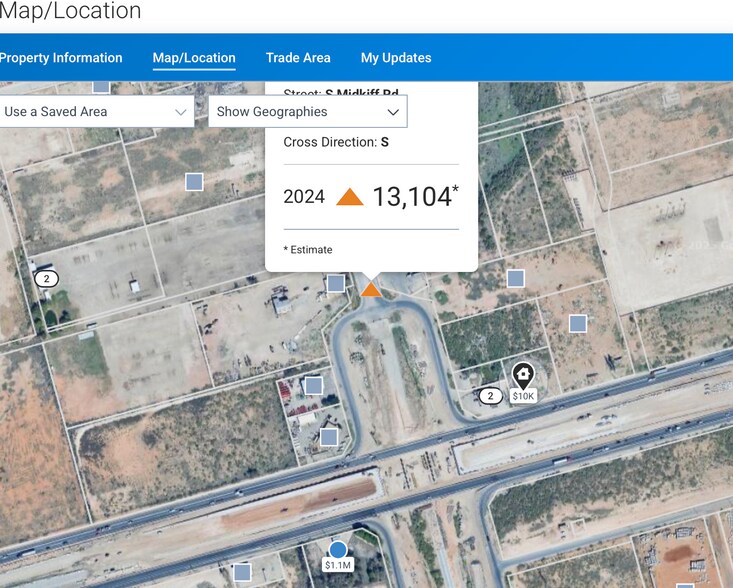Open the $1.1M price label
The width and height of the screenshot is (733, 588).
[x=338, y=565]
